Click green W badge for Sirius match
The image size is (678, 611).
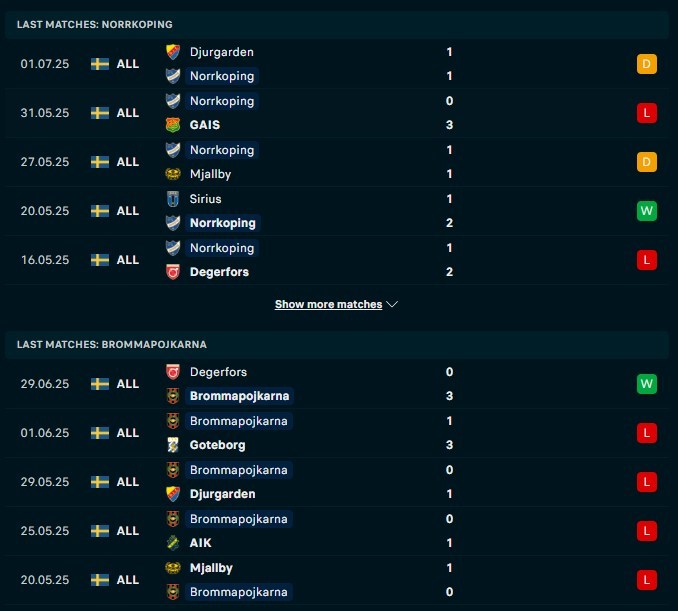[x=646, y=211]
